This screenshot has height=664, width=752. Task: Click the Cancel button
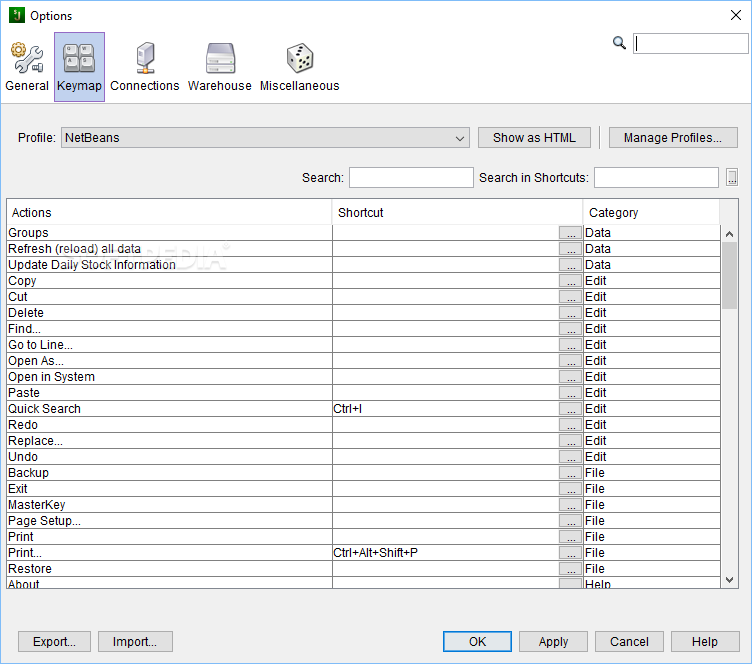(x=629, y=641)
